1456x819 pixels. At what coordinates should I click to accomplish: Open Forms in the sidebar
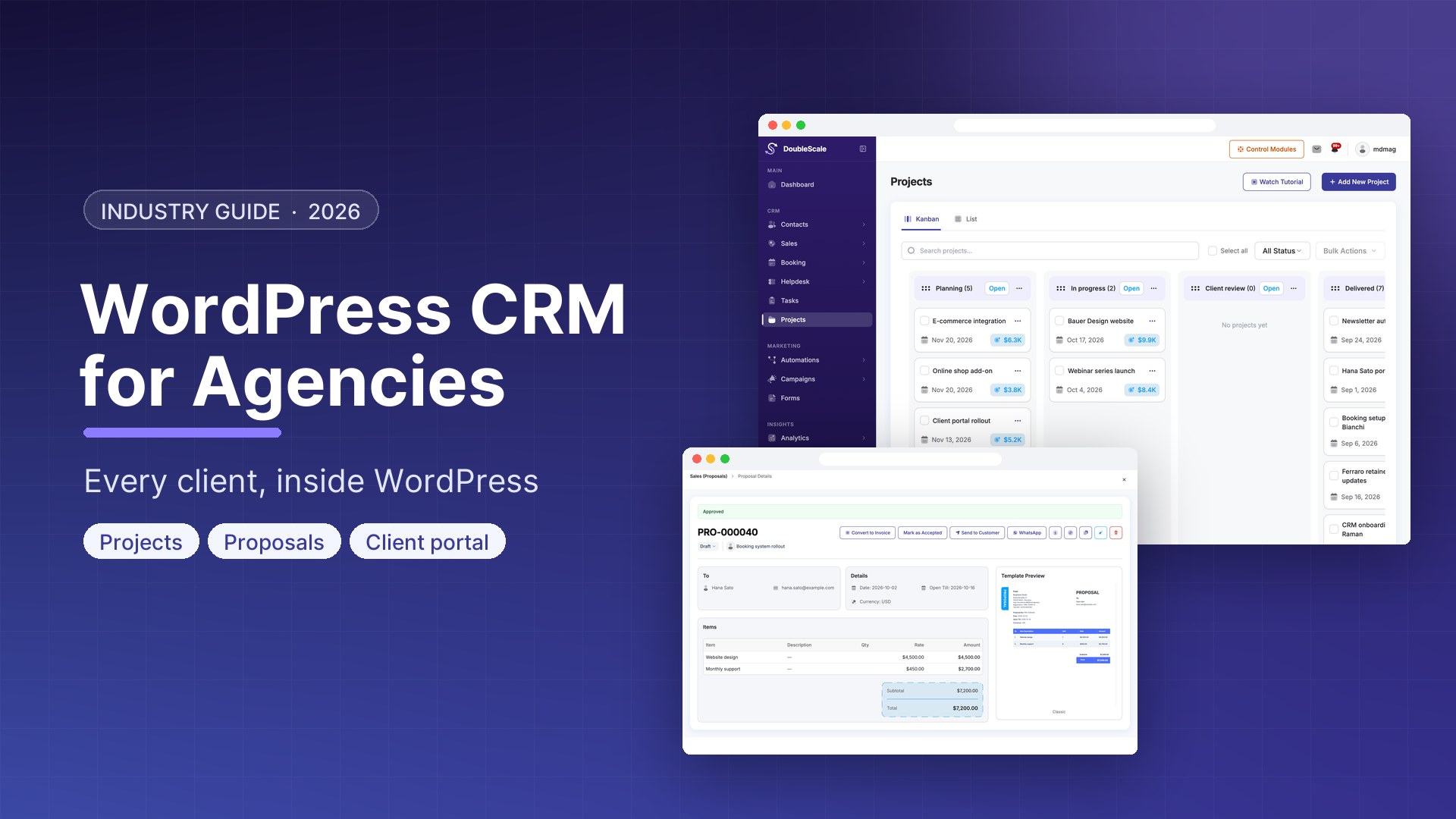tap(817, 398)
